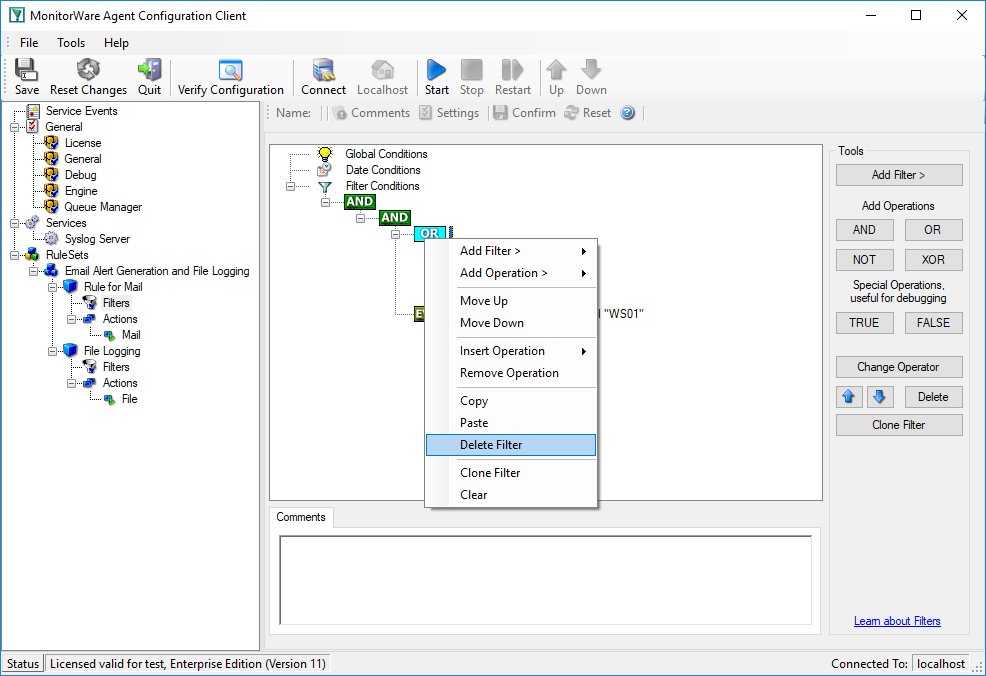Viewport: 986px width, 676px height.
Task: Choose Copy from the context menu
Action: tap(511, 401)
